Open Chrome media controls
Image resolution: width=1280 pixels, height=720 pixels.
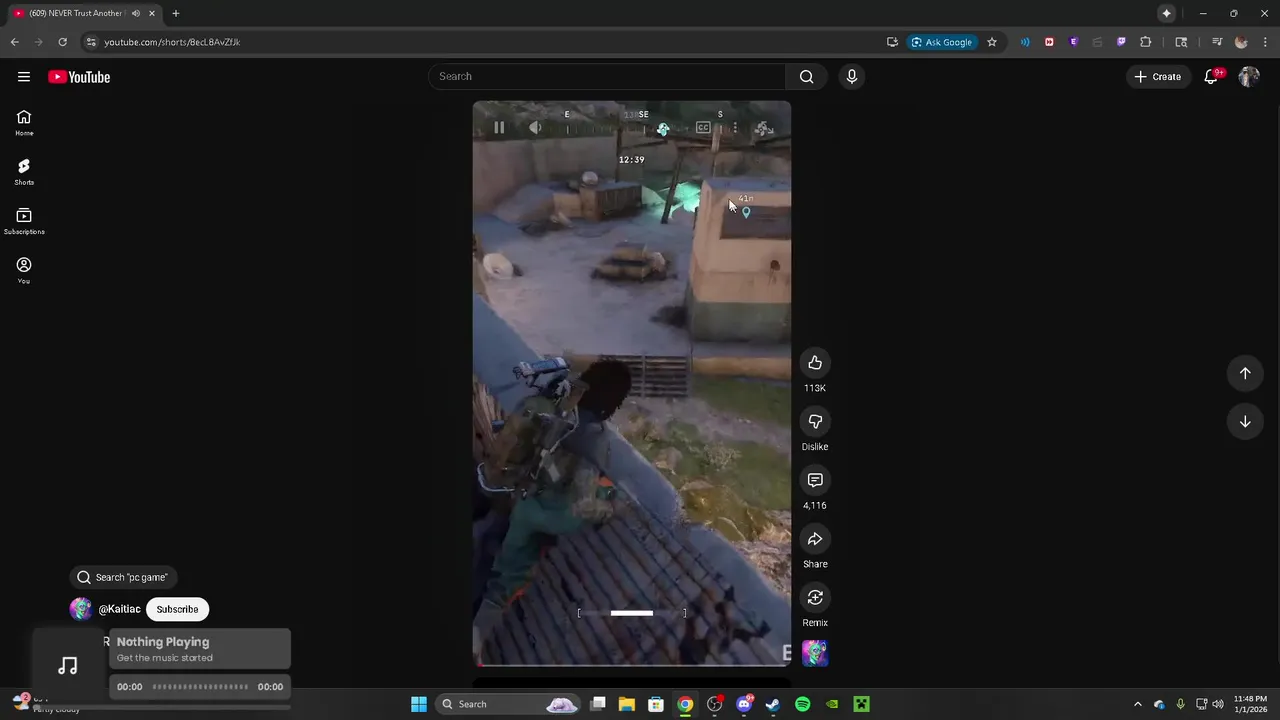coord(1217,42)
